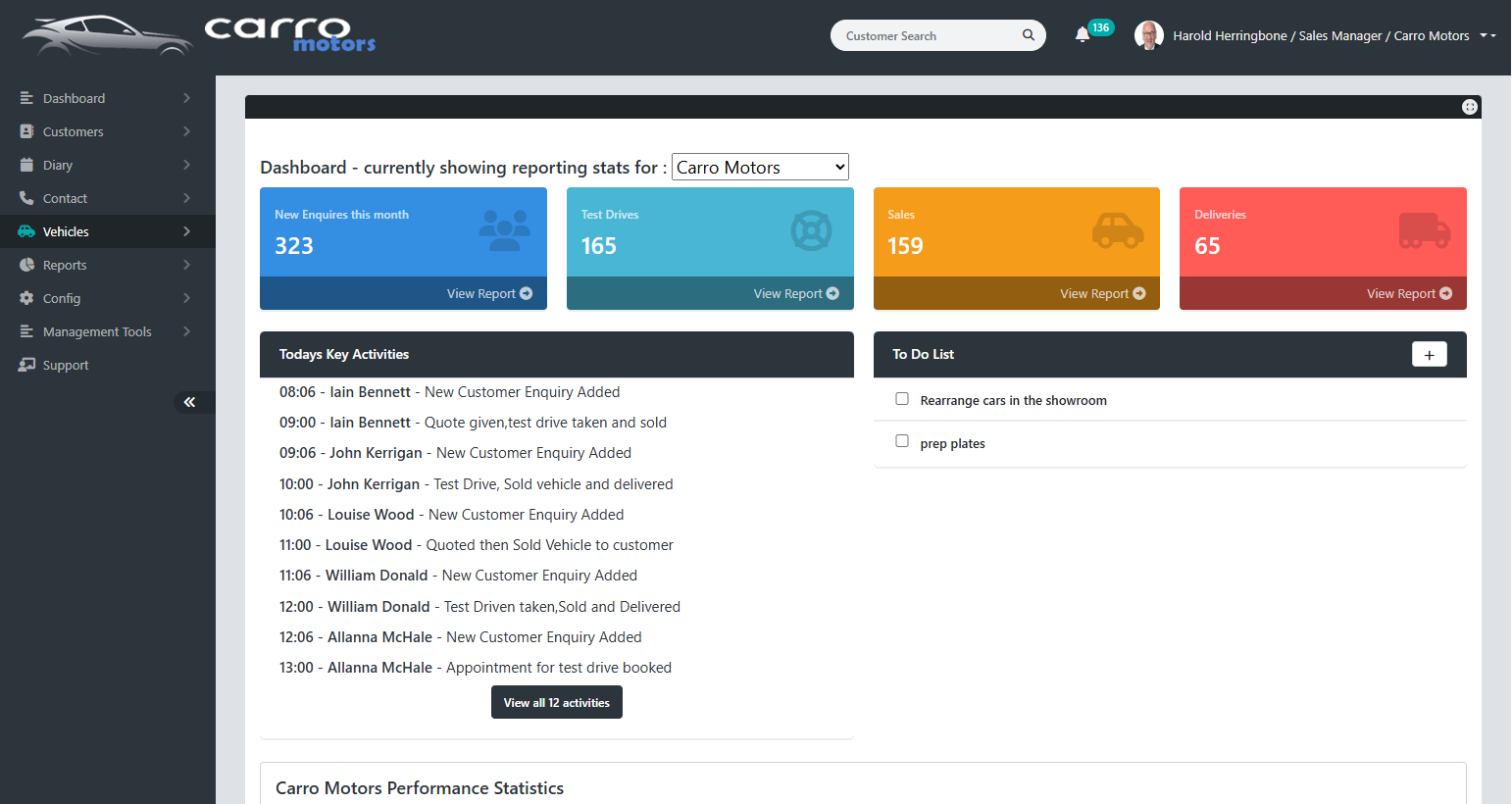Collapse the sidebar with double-chevron icon

[x=189, y=402]
